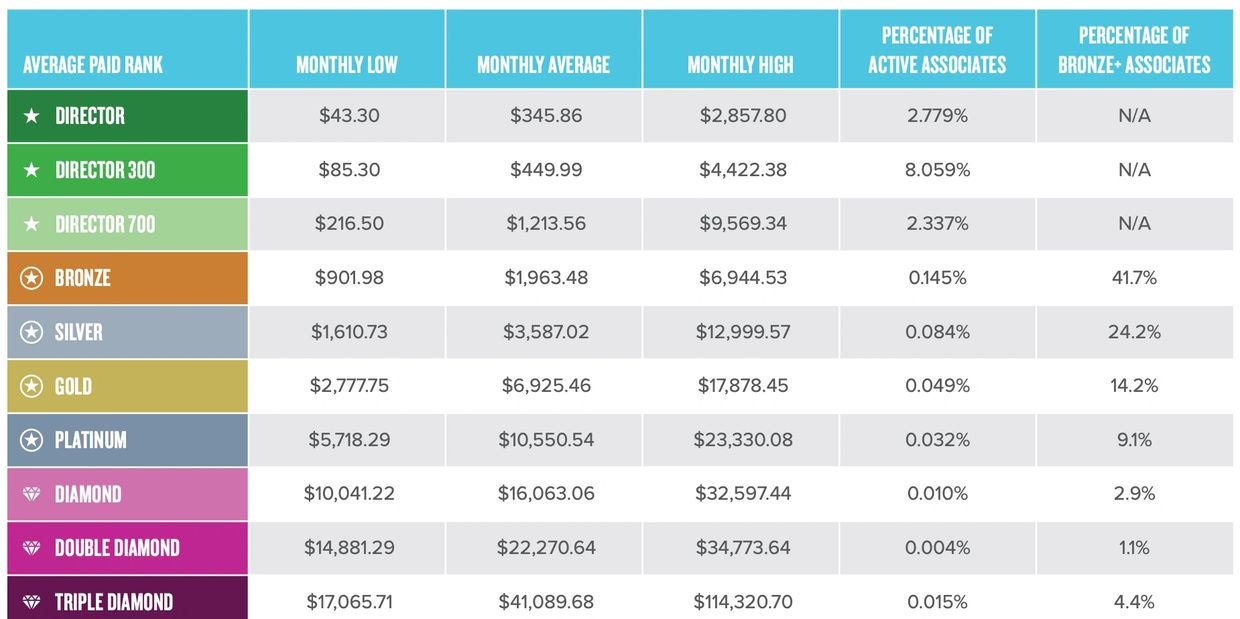The height and width of the screenshot is (619, 1240).
Task: Select the Monthly Low column header
Action: [x=347, y=66]
